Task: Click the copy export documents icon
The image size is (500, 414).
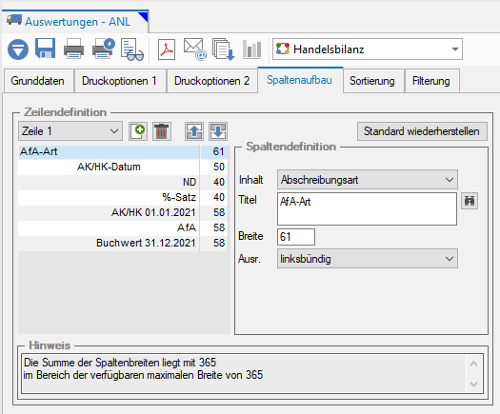Action: (223, 49)
